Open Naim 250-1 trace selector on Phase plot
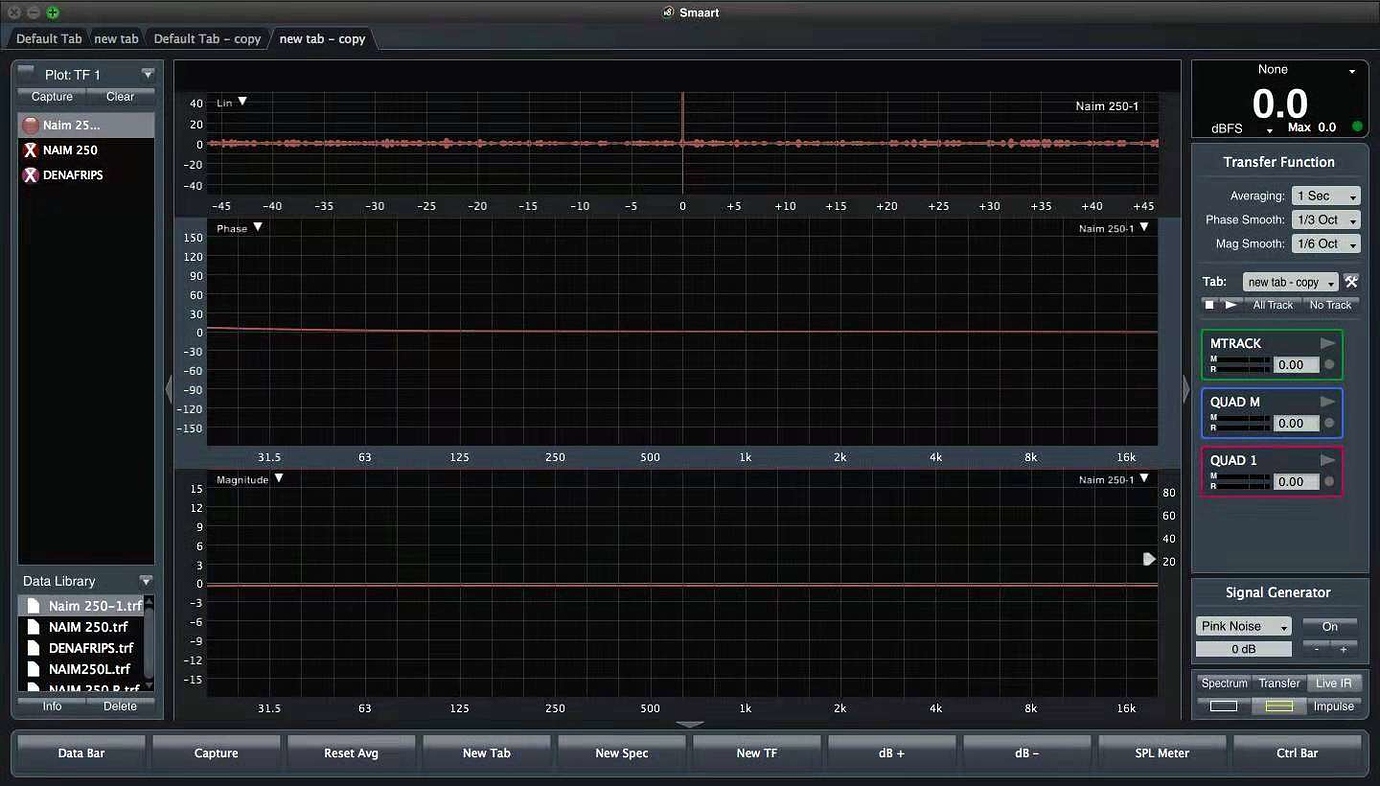Image resolution: width=1380 pixels, height=786 pixels. tap(1144, 228)
